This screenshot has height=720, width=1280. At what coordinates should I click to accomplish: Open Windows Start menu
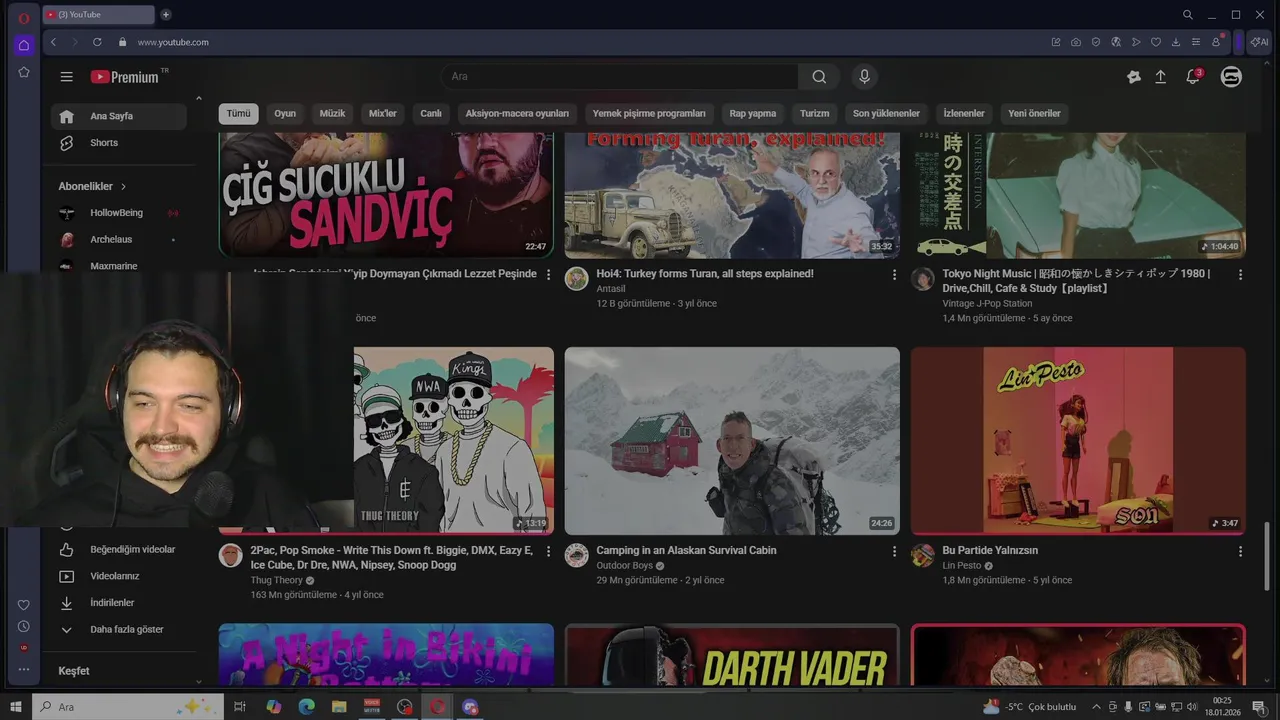coord(15,707)
